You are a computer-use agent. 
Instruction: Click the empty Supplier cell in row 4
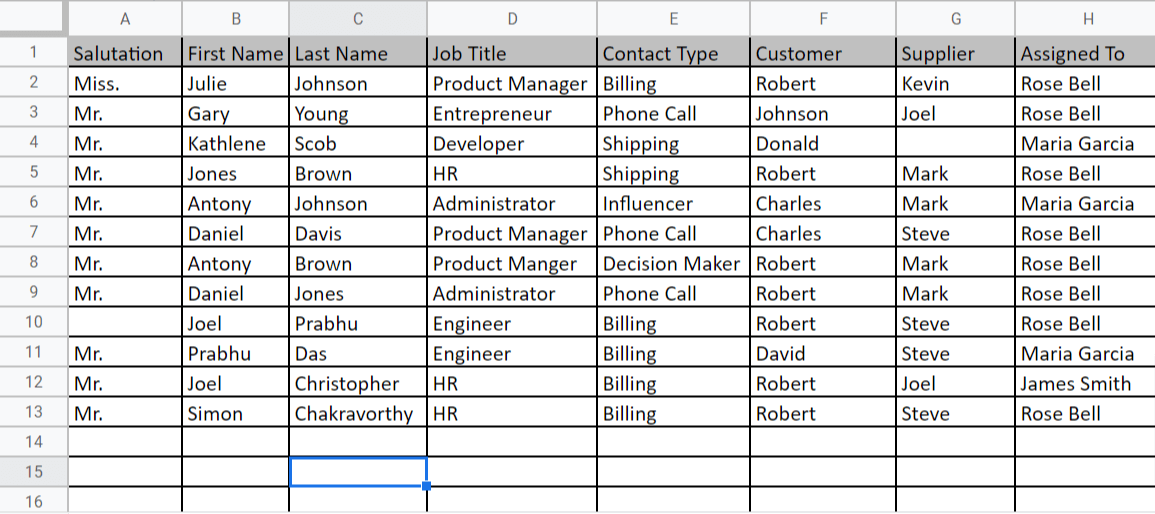click(x=955, y=144)
